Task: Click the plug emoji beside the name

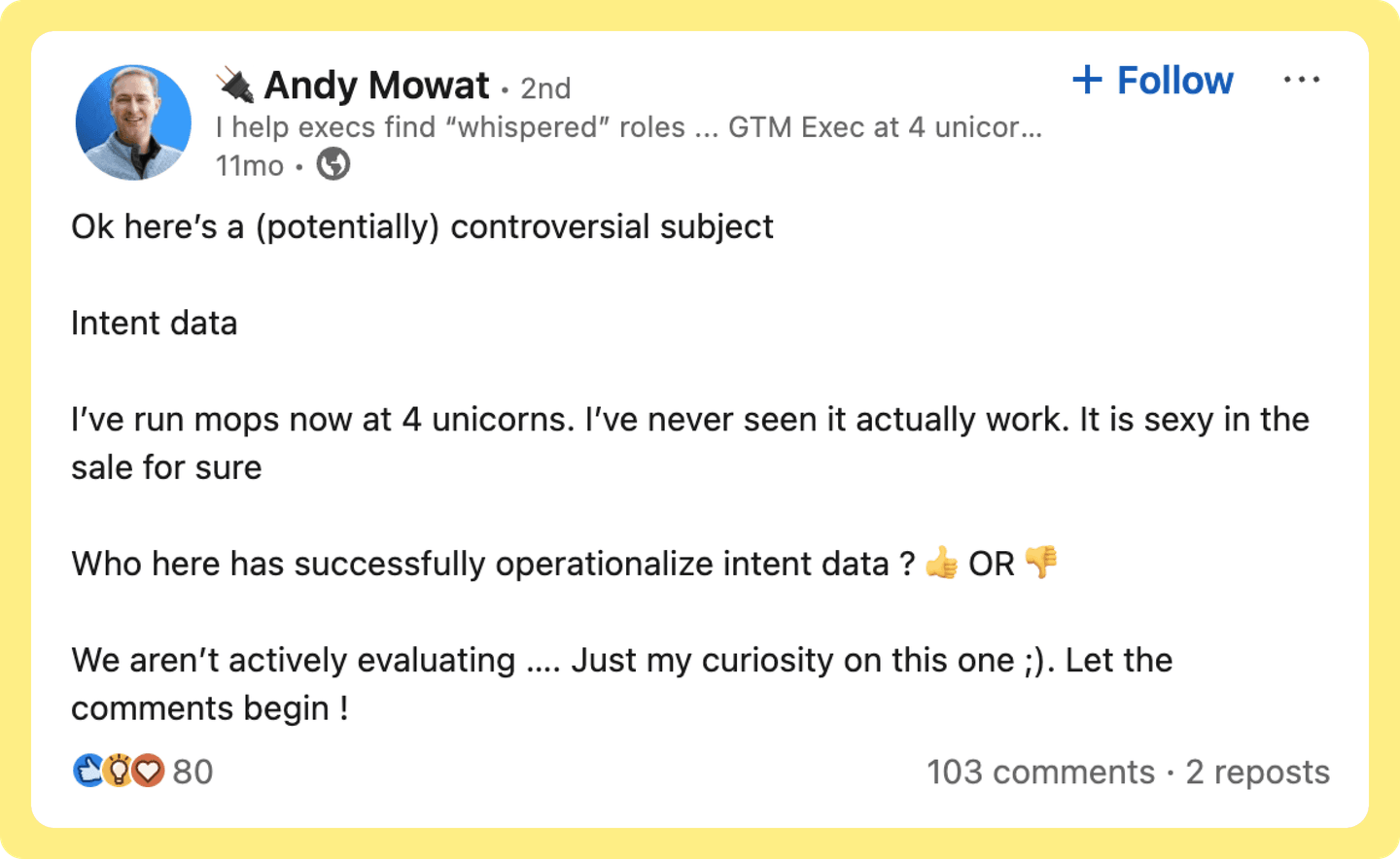Action: point(234,86)
